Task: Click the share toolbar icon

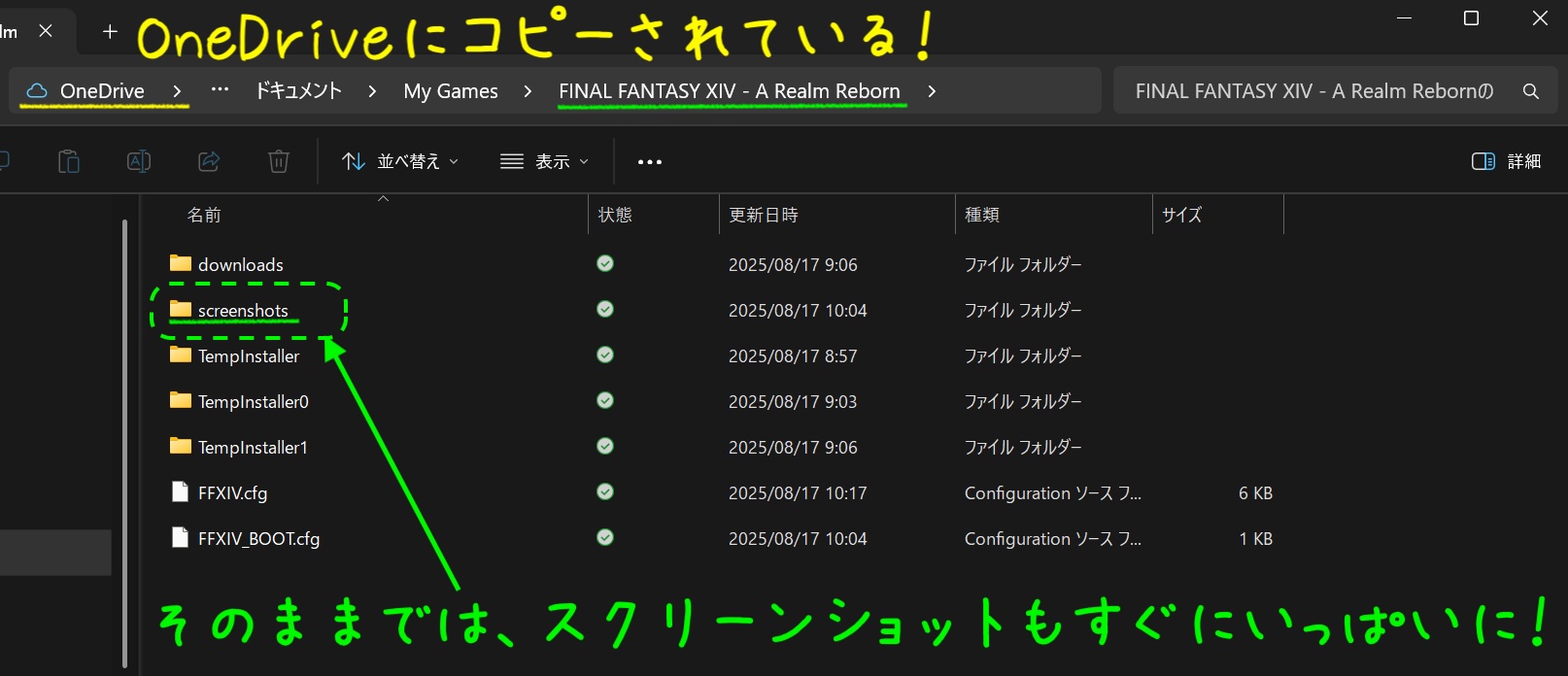Action: coord(209,161)
